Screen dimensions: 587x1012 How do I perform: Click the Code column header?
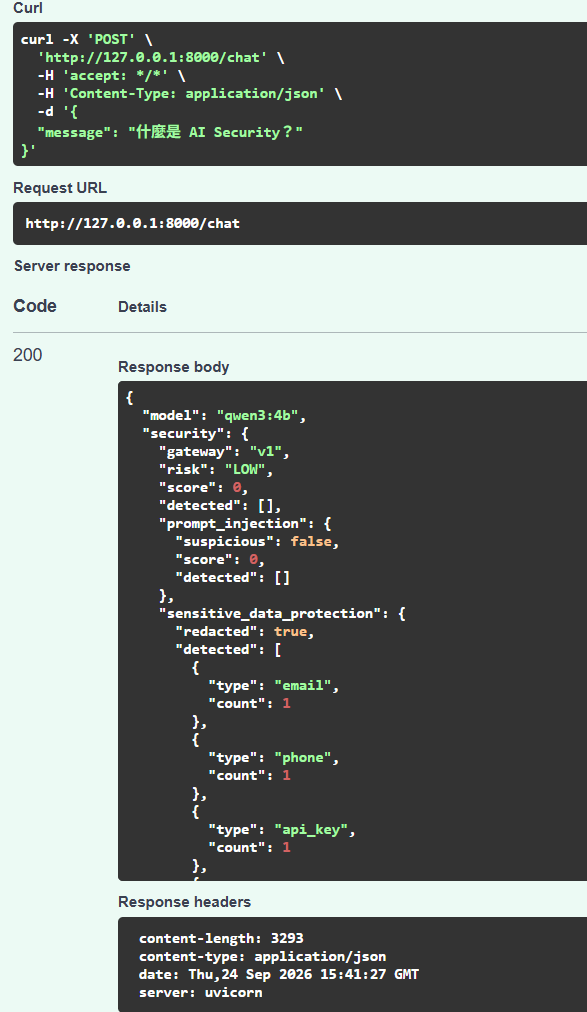point(35,306)
